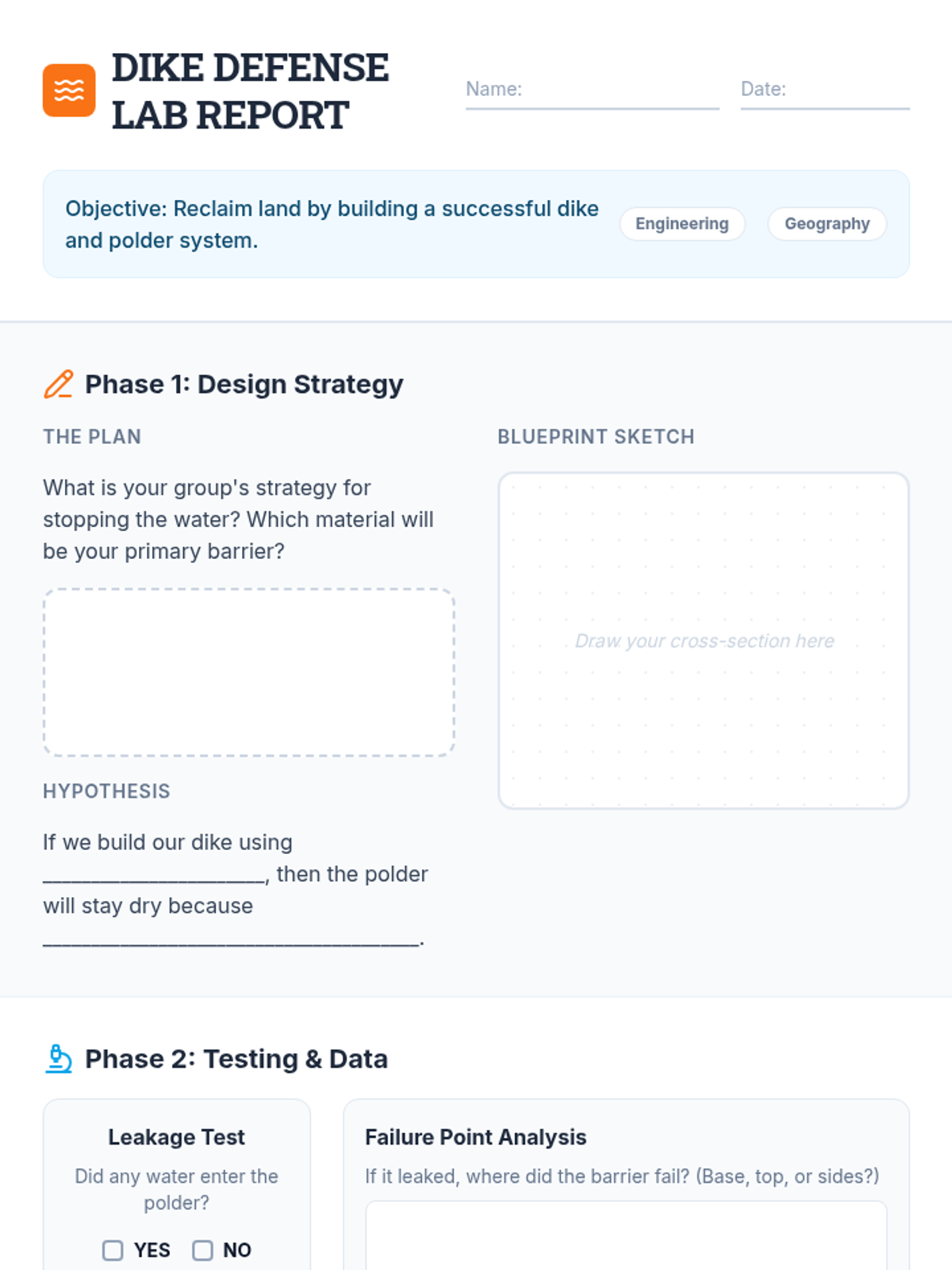The height and width of the screenshot is (1270, 952).
Task: Click the pencil icon beside Phase 1
Action: (x=58, y=384)
